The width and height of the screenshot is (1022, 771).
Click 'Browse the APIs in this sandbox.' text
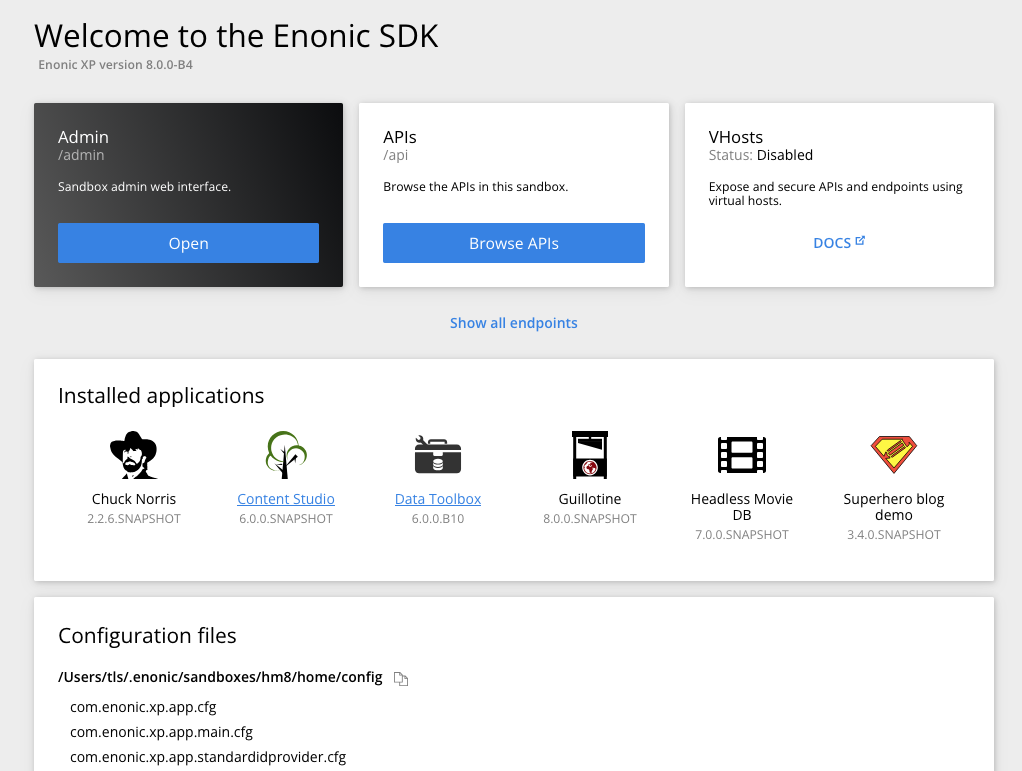(476, 186)
